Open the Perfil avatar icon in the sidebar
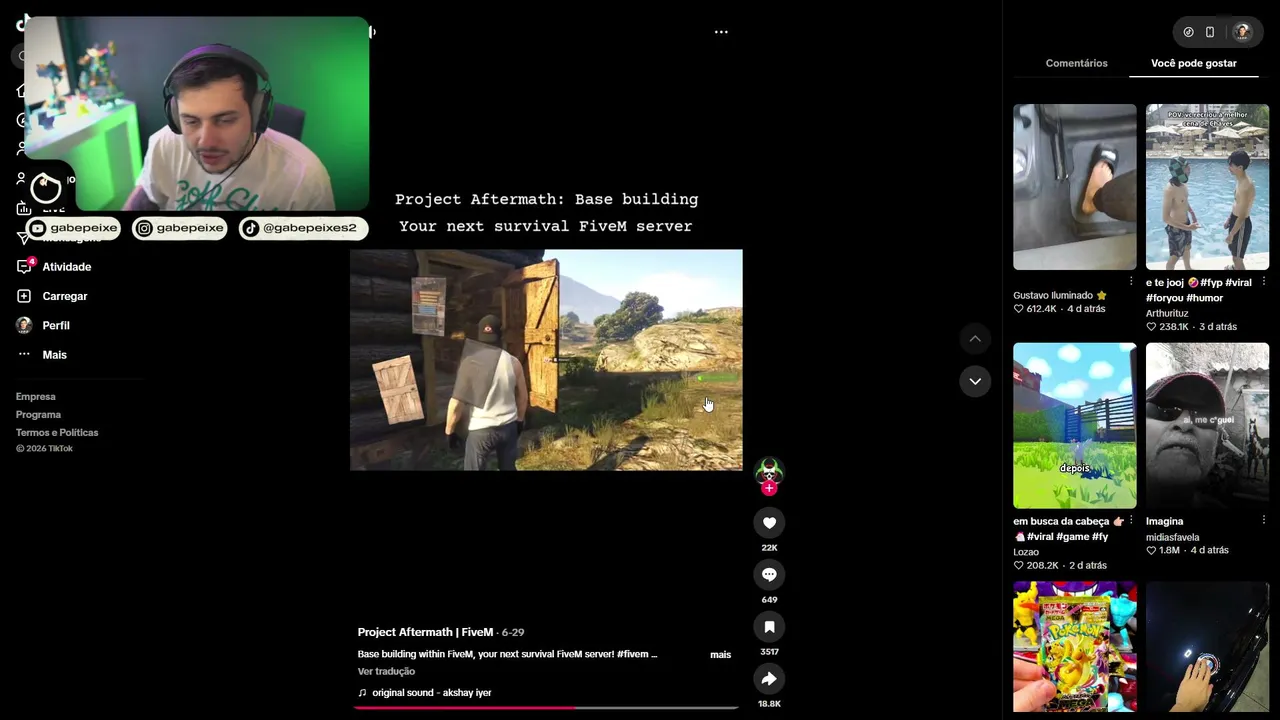 (x=24, y=325)
